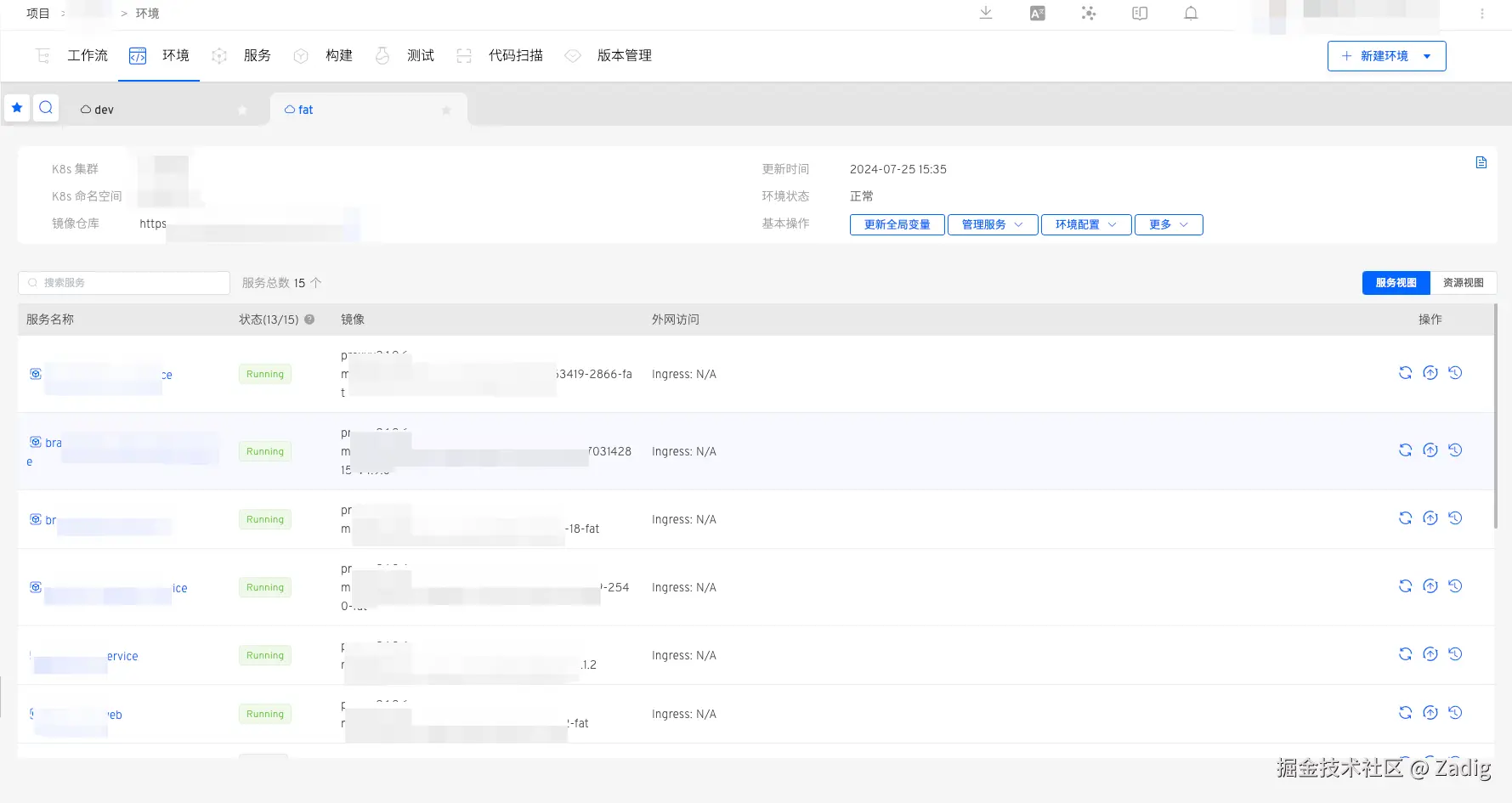This screenshot has width=1512, height=803.
Task: Switch to the 测试 tab
Action: (405, 55)
